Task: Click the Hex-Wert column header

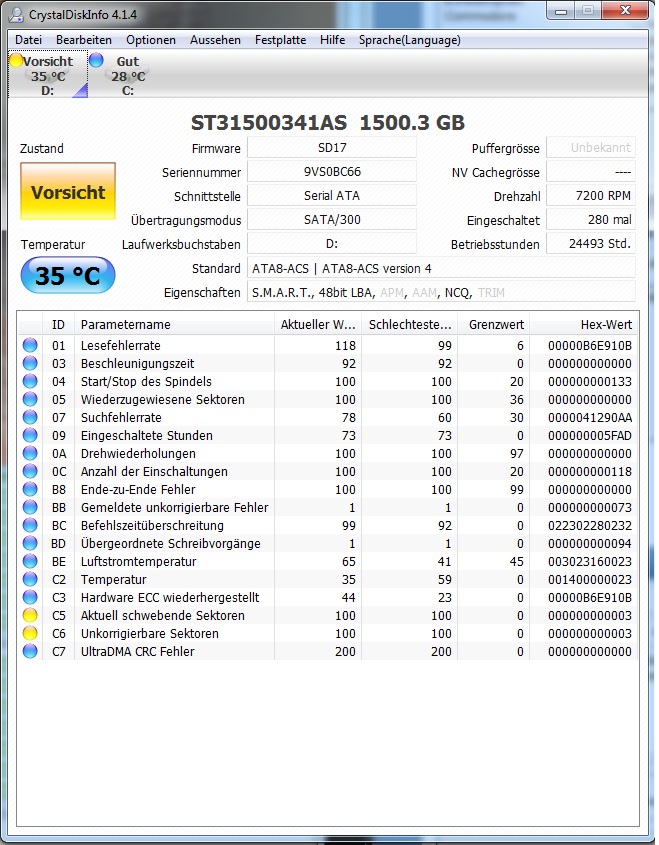Action: tap(584, 324)
